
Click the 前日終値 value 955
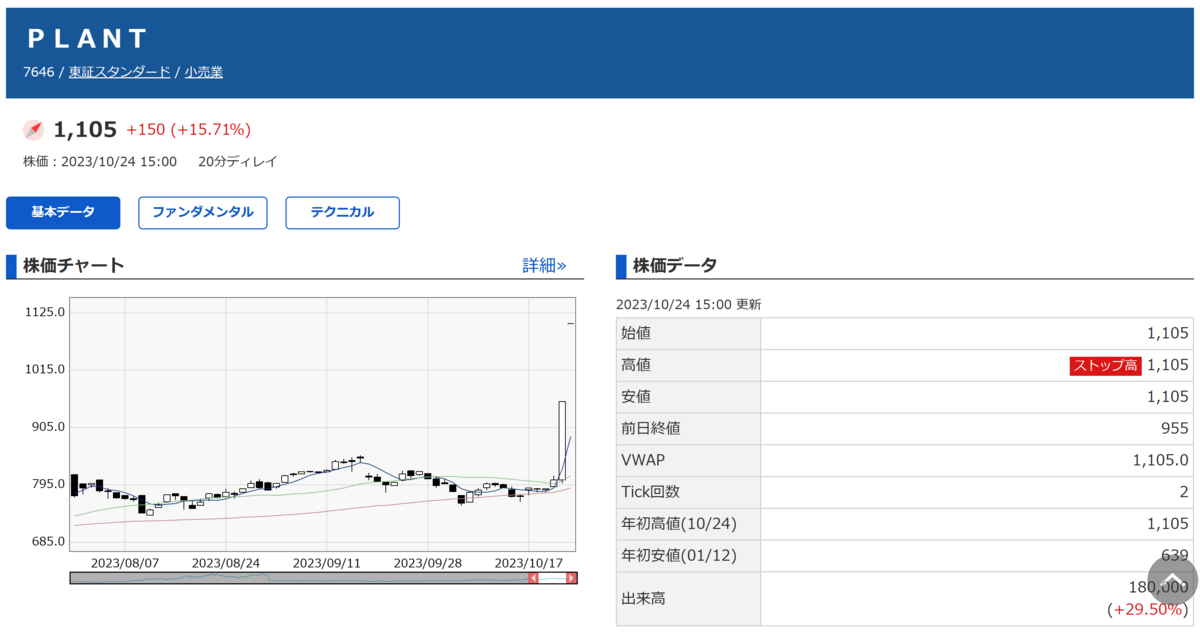point(1175,428)
